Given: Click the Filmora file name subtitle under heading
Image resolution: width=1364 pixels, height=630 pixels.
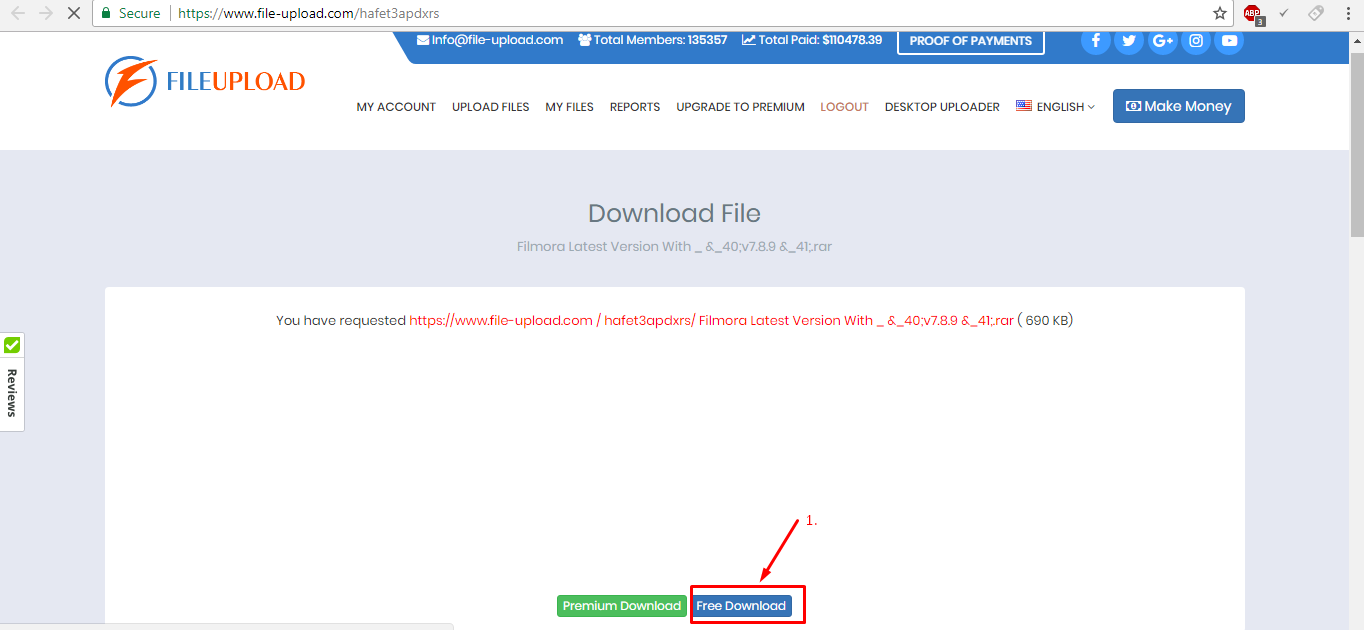Looking at the screenshot, I should coord(674,246).
